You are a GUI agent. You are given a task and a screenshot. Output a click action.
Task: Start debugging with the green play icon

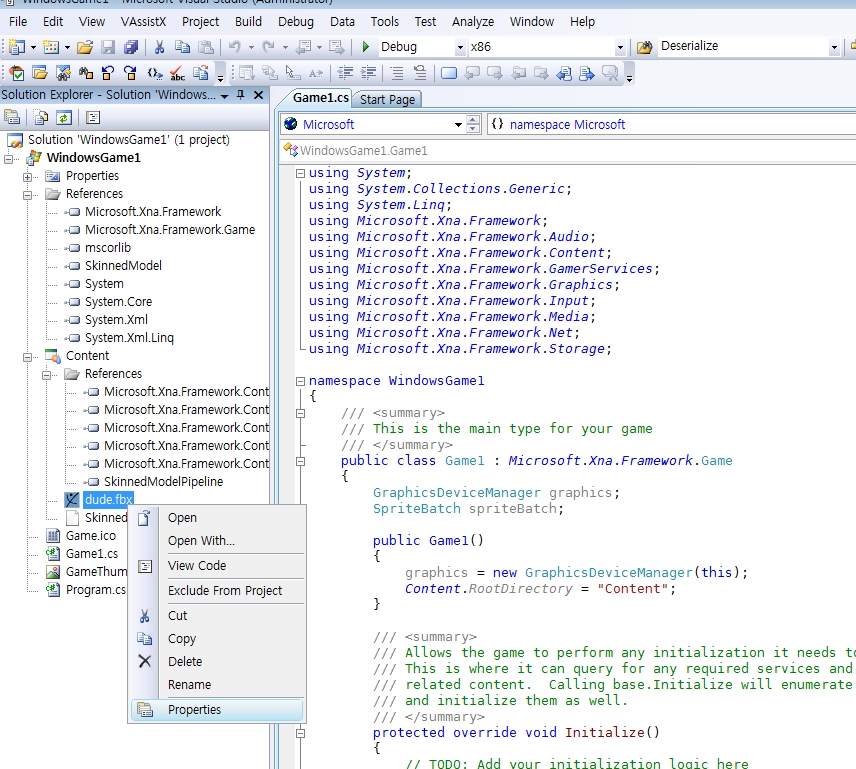[366, 47]
